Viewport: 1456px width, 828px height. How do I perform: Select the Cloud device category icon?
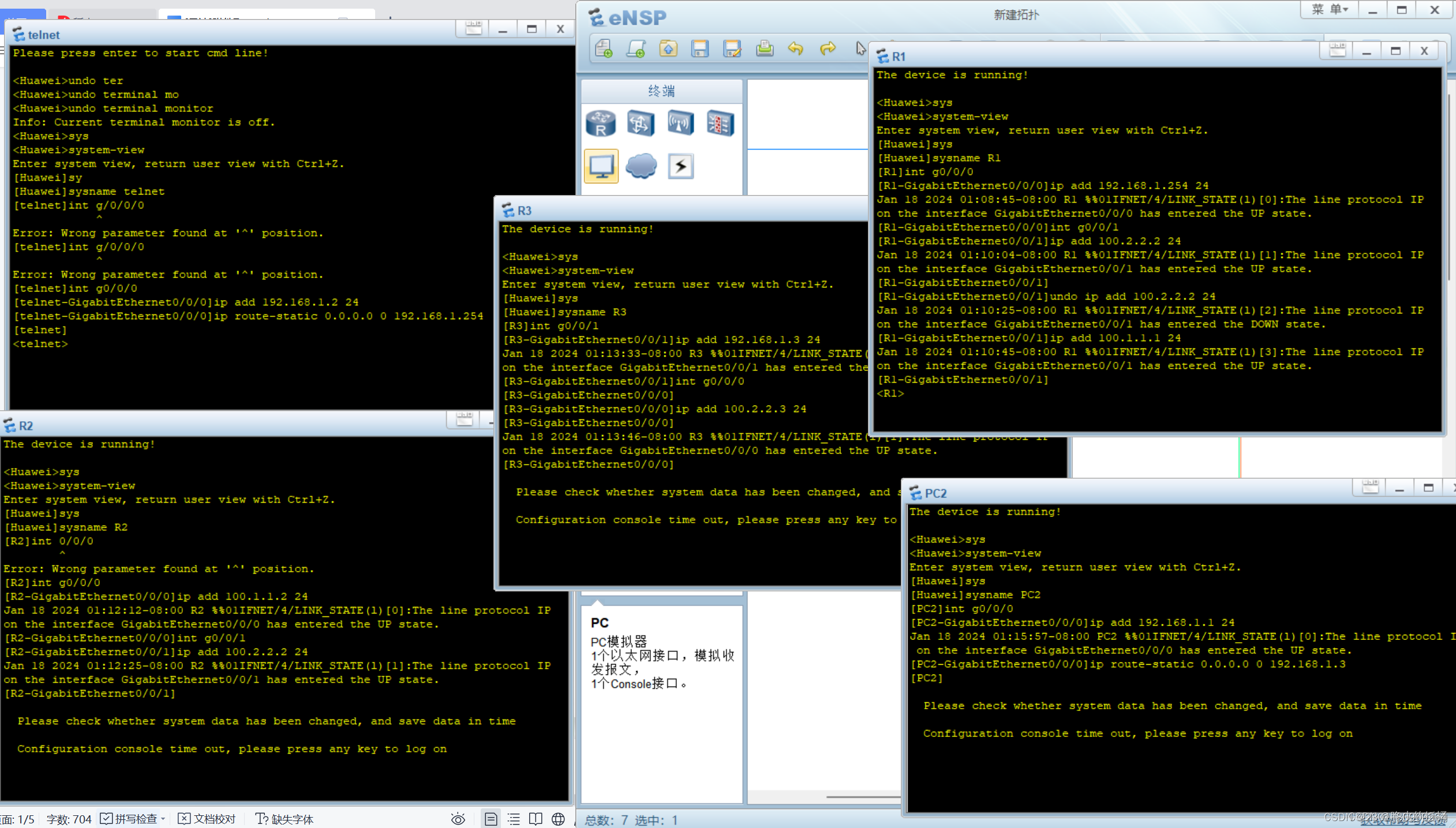pos(641,166)
